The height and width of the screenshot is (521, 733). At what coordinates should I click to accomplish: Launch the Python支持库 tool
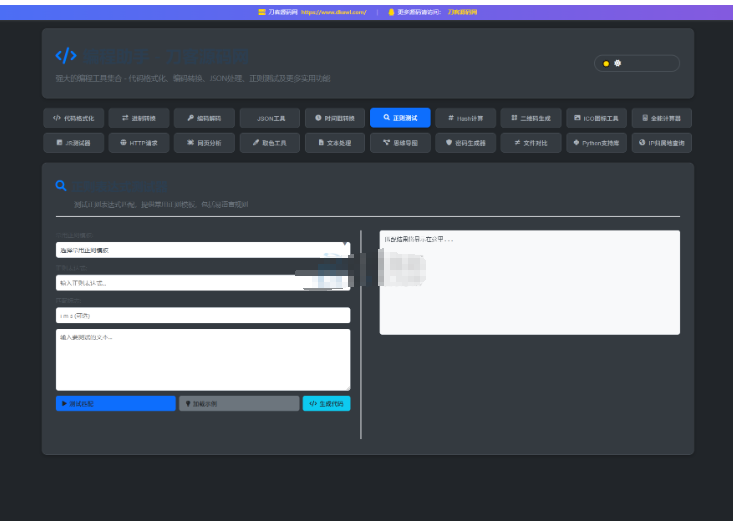(x=596, y=143)
